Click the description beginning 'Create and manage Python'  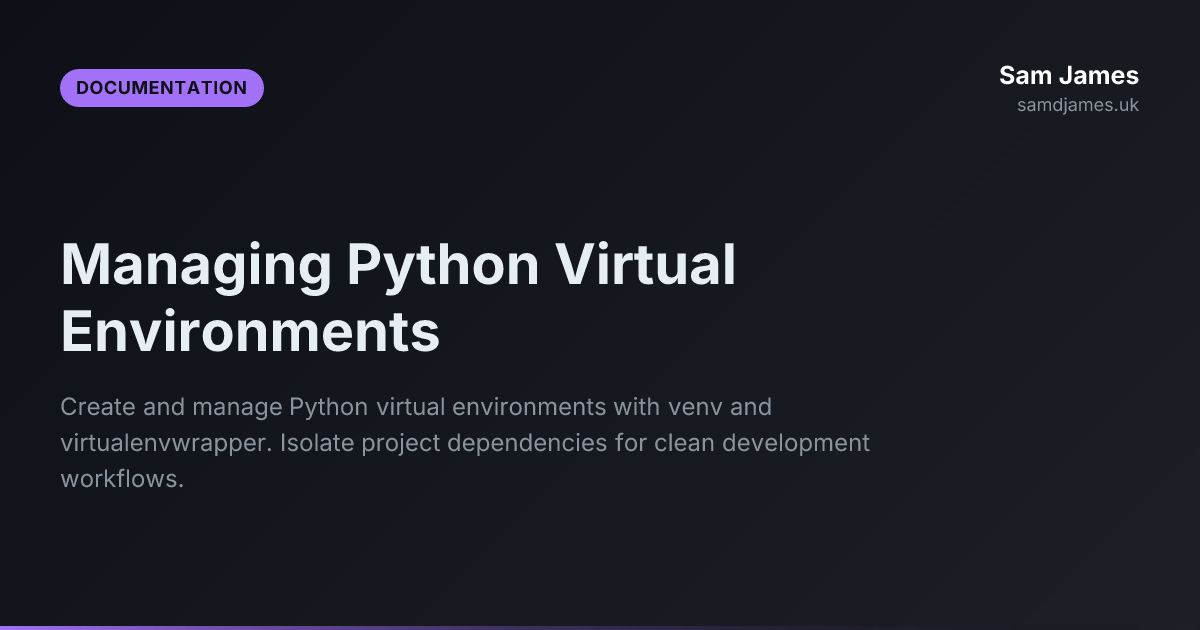tap(465, 443)
